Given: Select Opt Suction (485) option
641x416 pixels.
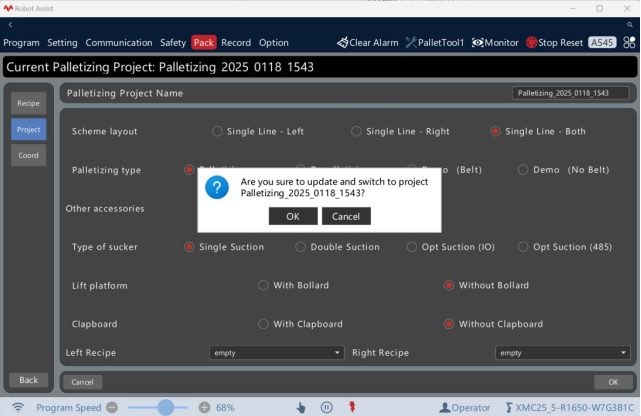Looking at the screenshot, I should [523, 247].
